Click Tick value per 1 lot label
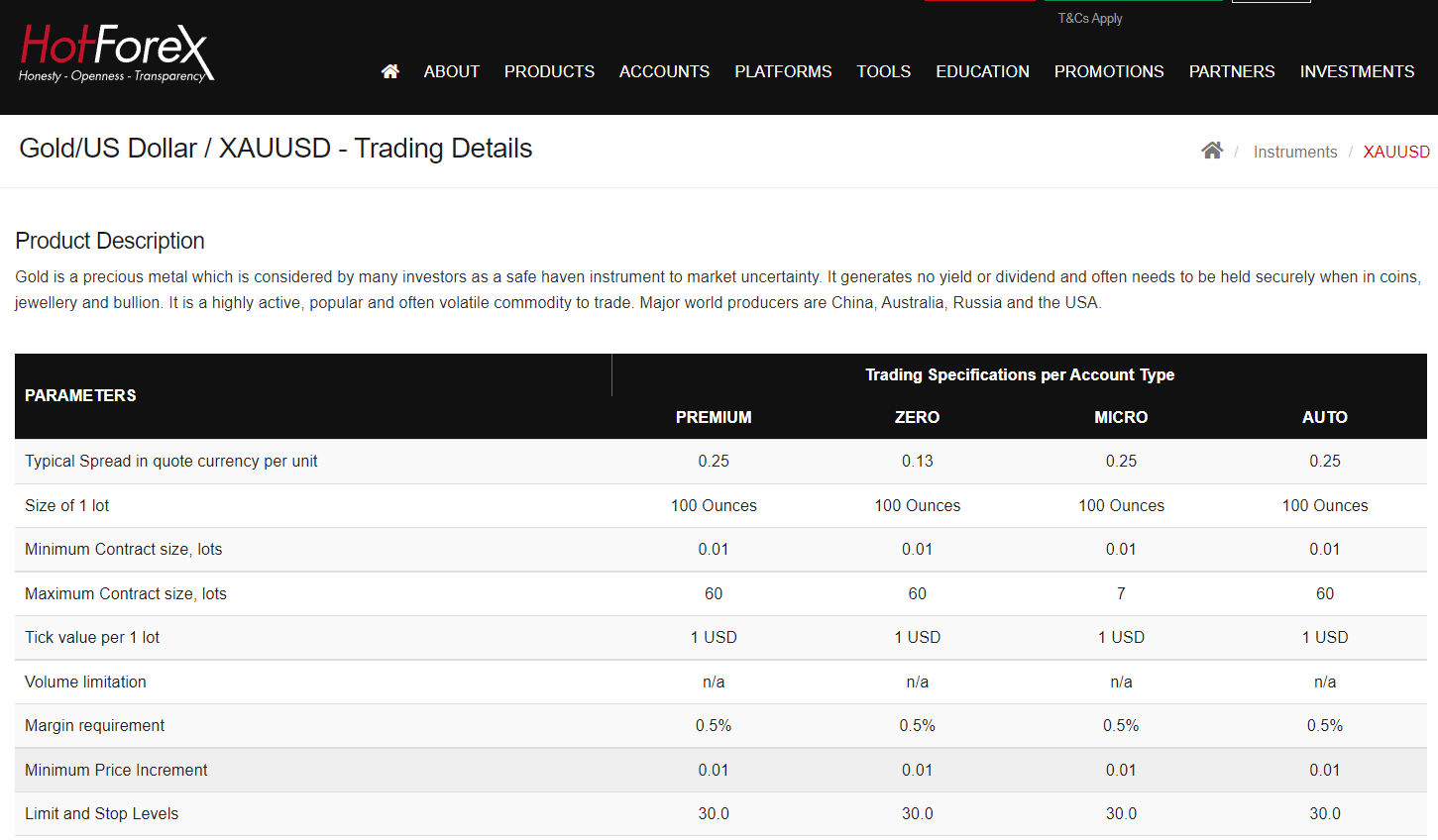Screen dimensions: 1438x840 click(x=92, y=637)
